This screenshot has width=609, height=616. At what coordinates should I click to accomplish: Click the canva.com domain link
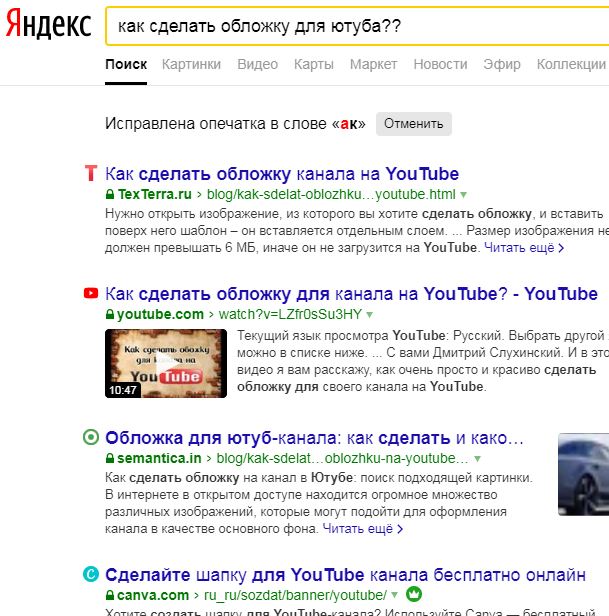pyautogui.click(x=153, y=595)
